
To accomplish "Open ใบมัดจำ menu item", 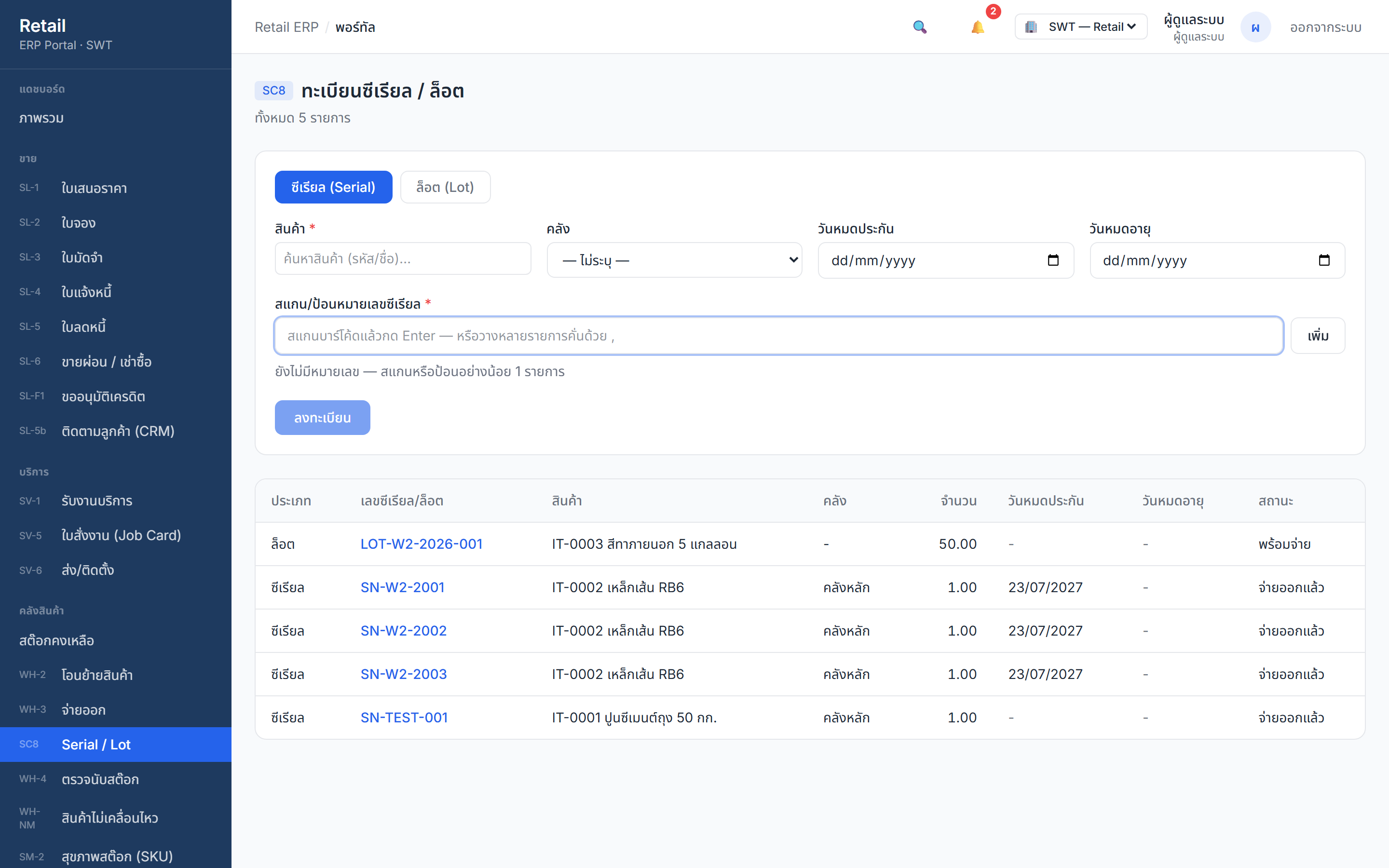I will click(115, 257).
